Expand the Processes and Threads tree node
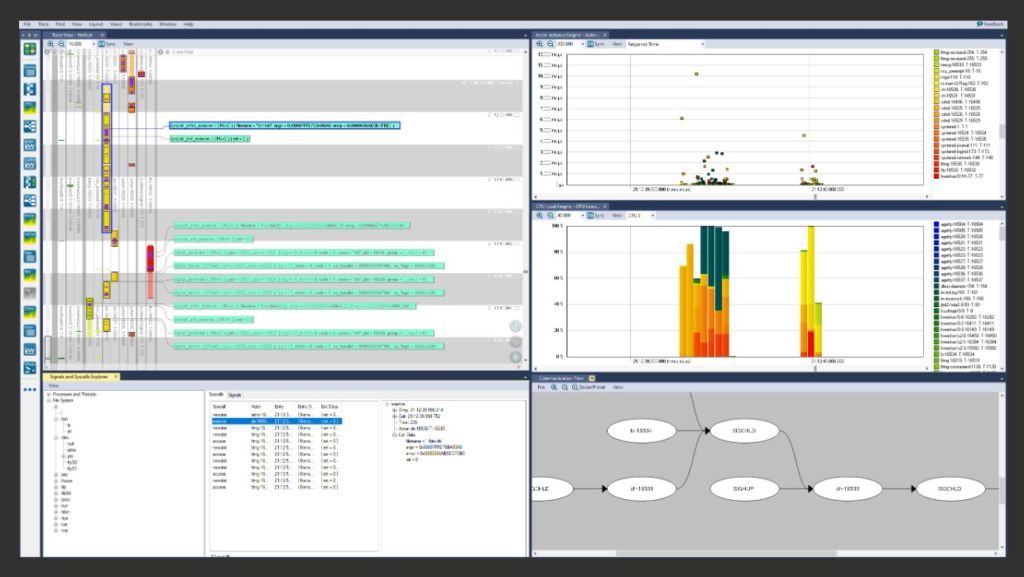1024x577 pixels. click(x=48, y=394)
